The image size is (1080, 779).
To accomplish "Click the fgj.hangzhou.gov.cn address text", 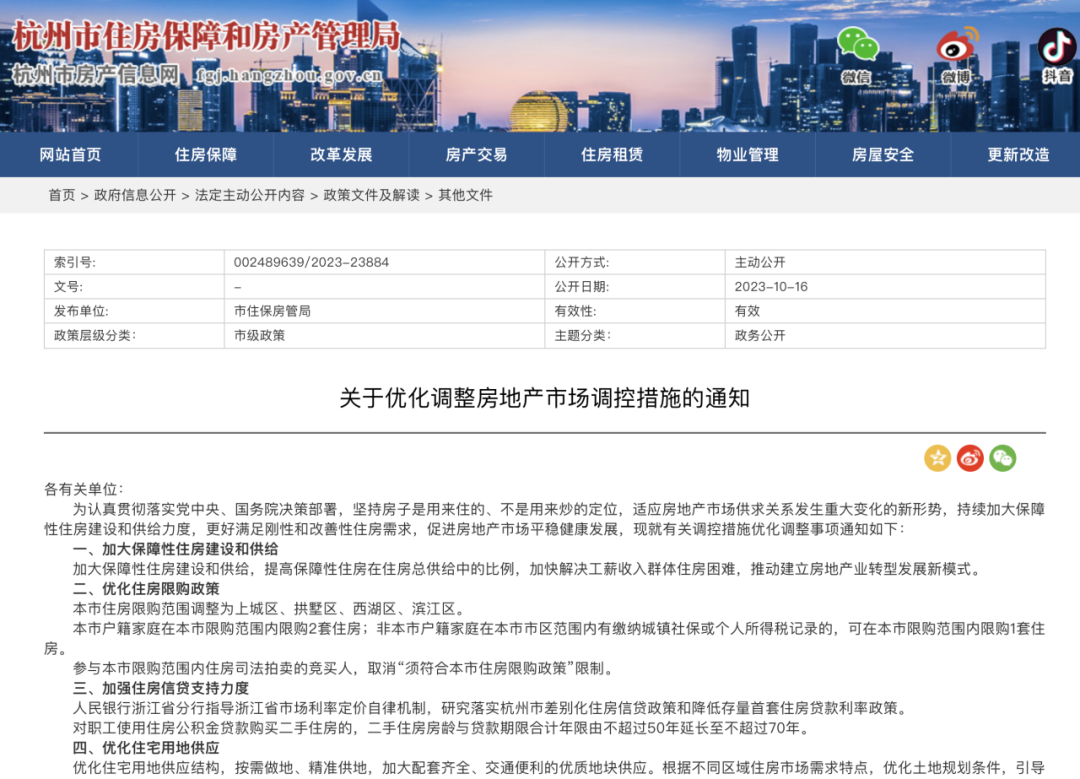I will tap(289, 75).
